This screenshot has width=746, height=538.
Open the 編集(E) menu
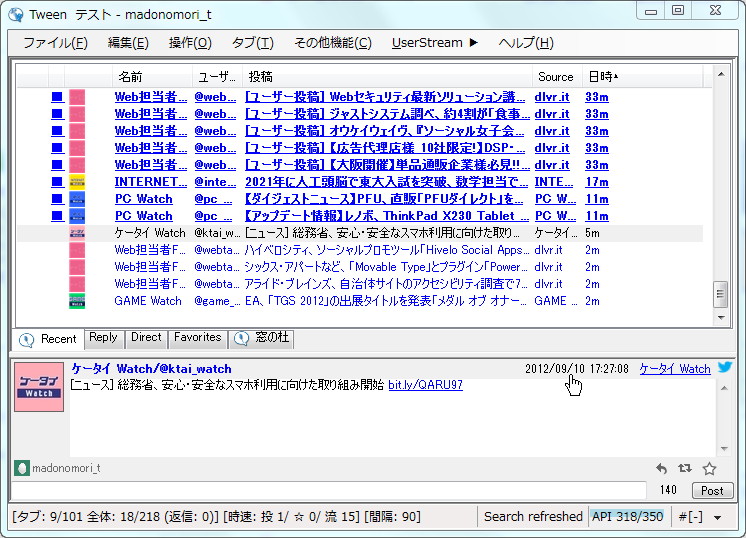(x=128, y=43)
